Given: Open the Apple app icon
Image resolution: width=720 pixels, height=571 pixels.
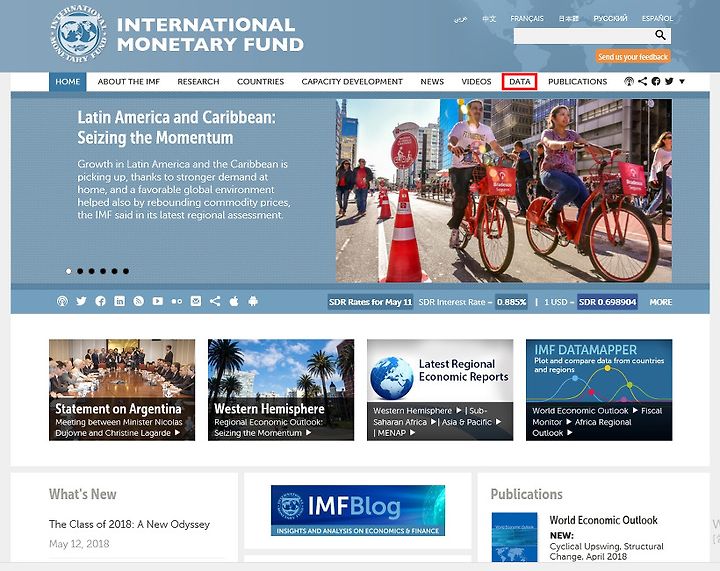Looking at the screenshot, I should pos(234,301).
